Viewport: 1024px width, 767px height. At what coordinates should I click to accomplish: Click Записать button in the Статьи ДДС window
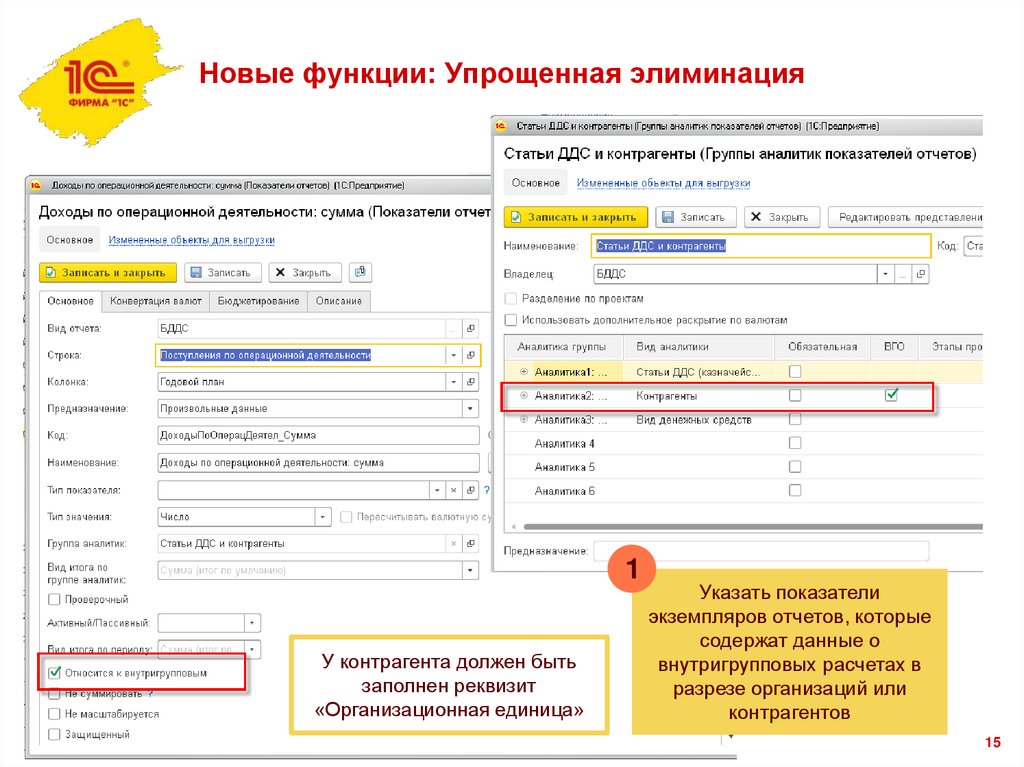[696, 217]
